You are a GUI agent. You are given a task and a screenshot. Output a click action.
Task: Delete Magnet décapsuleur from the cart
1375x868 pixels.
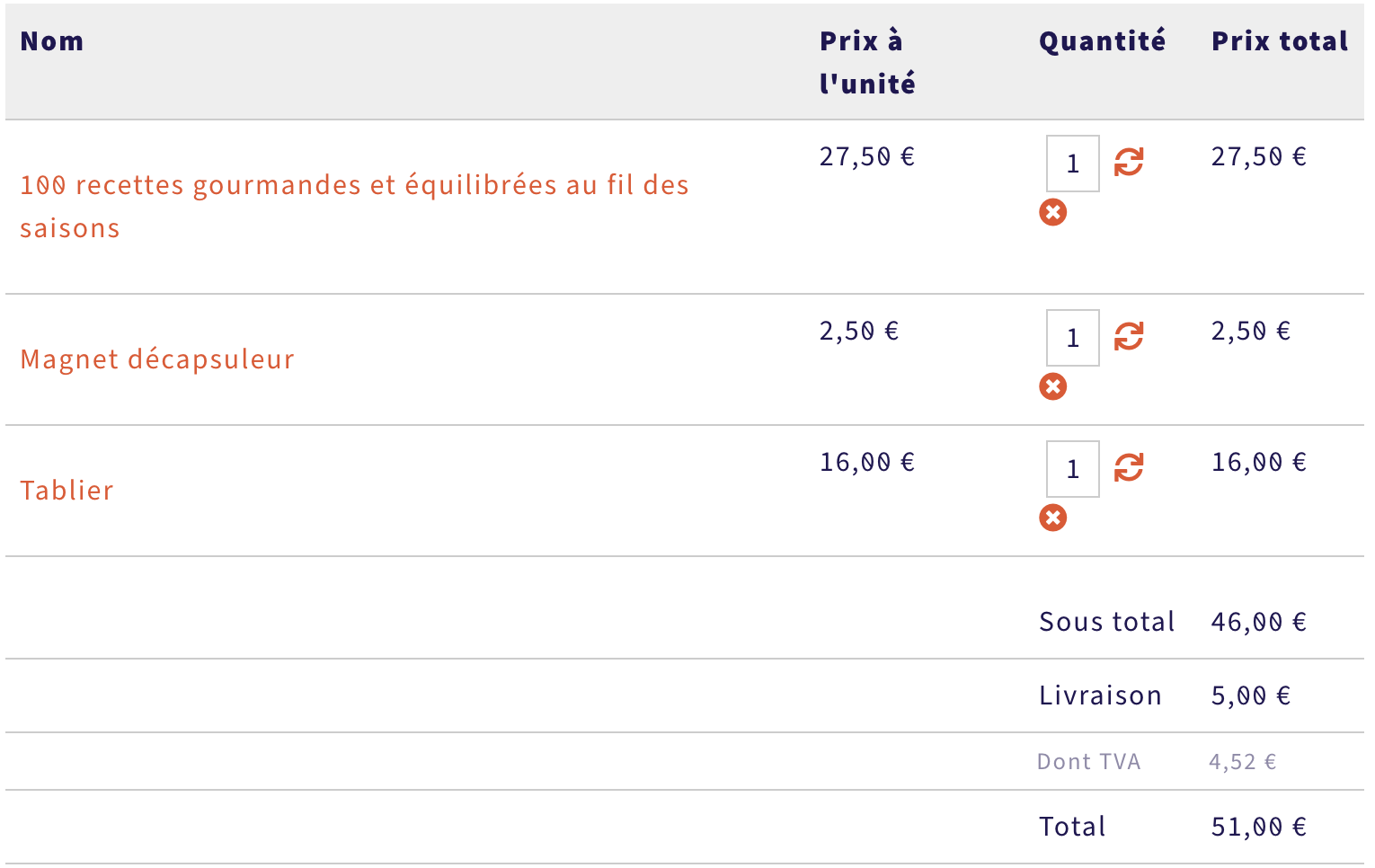tap(1053, 386)
